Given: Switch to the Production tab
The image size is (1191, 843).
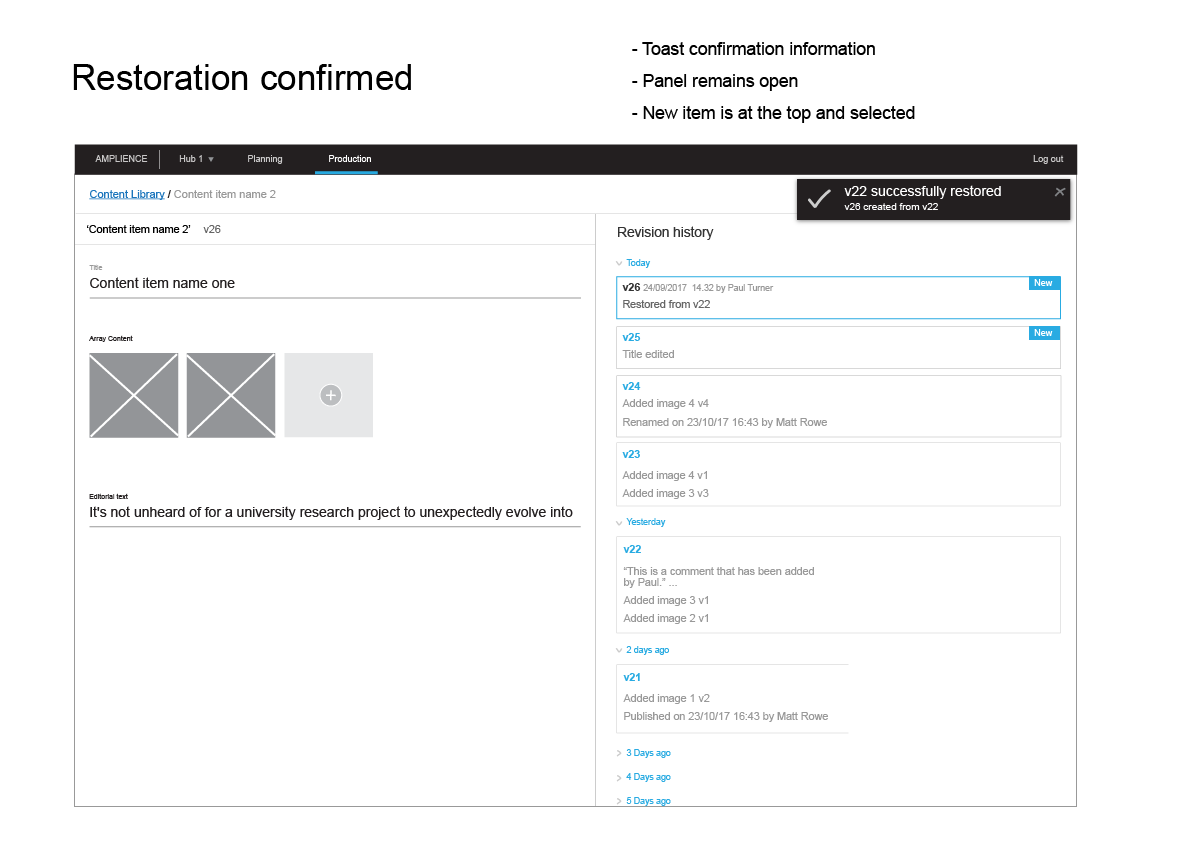Looking at the screenshot, I should click(349, 159).
